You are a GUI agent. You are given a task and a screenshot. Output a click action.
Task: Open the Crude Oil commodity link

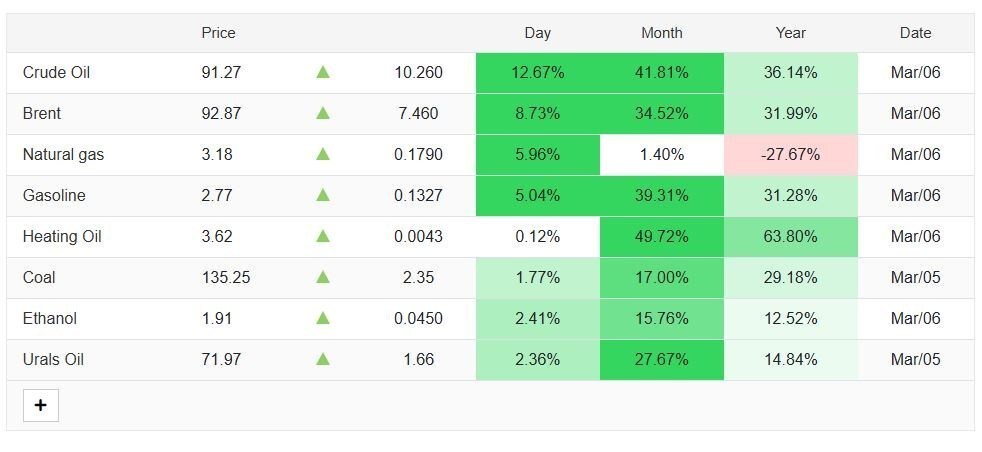click(x=56, y=72)
